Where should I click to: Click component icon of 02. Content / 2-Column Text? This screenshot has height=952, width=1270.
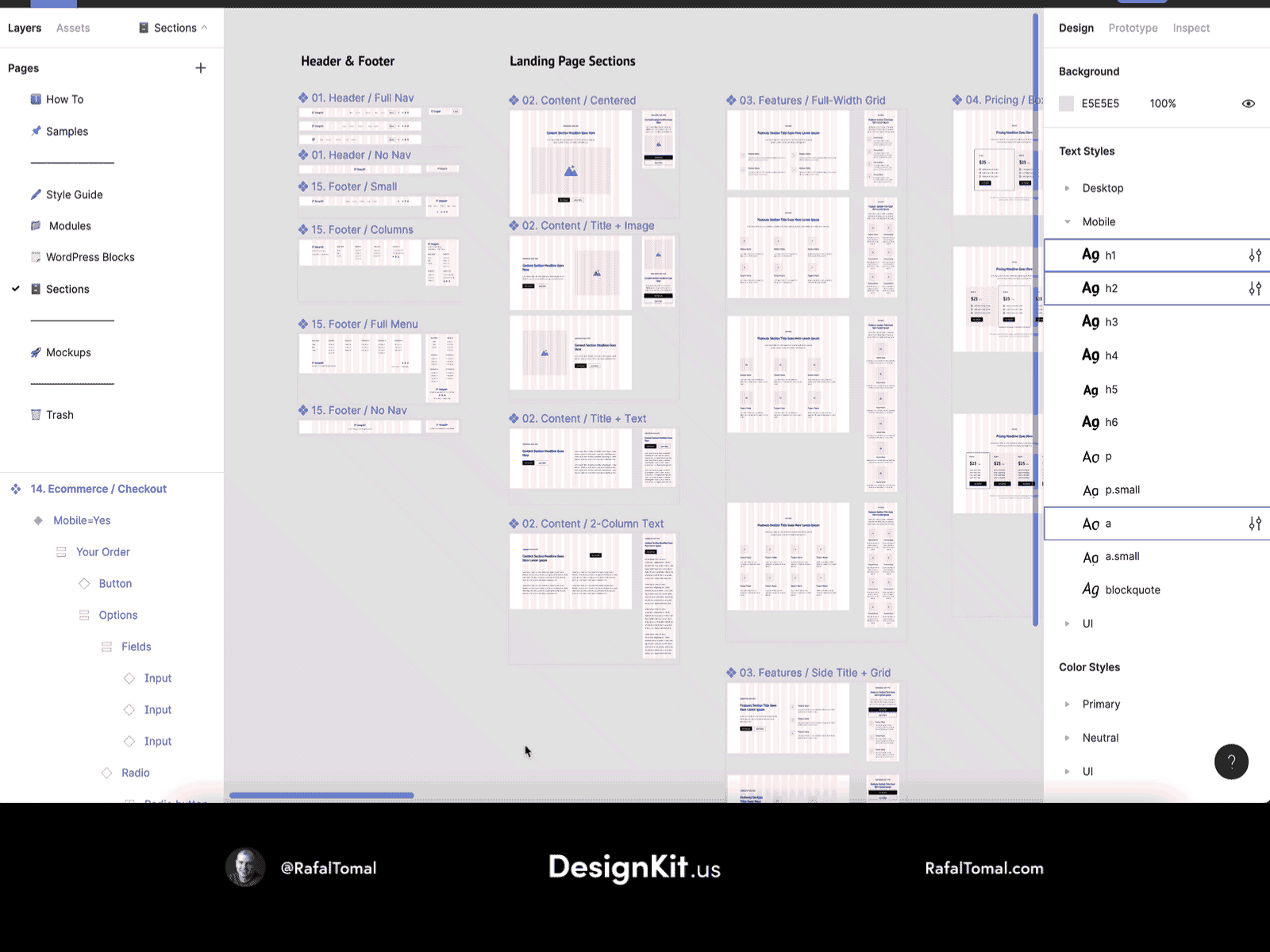point(514,524)
